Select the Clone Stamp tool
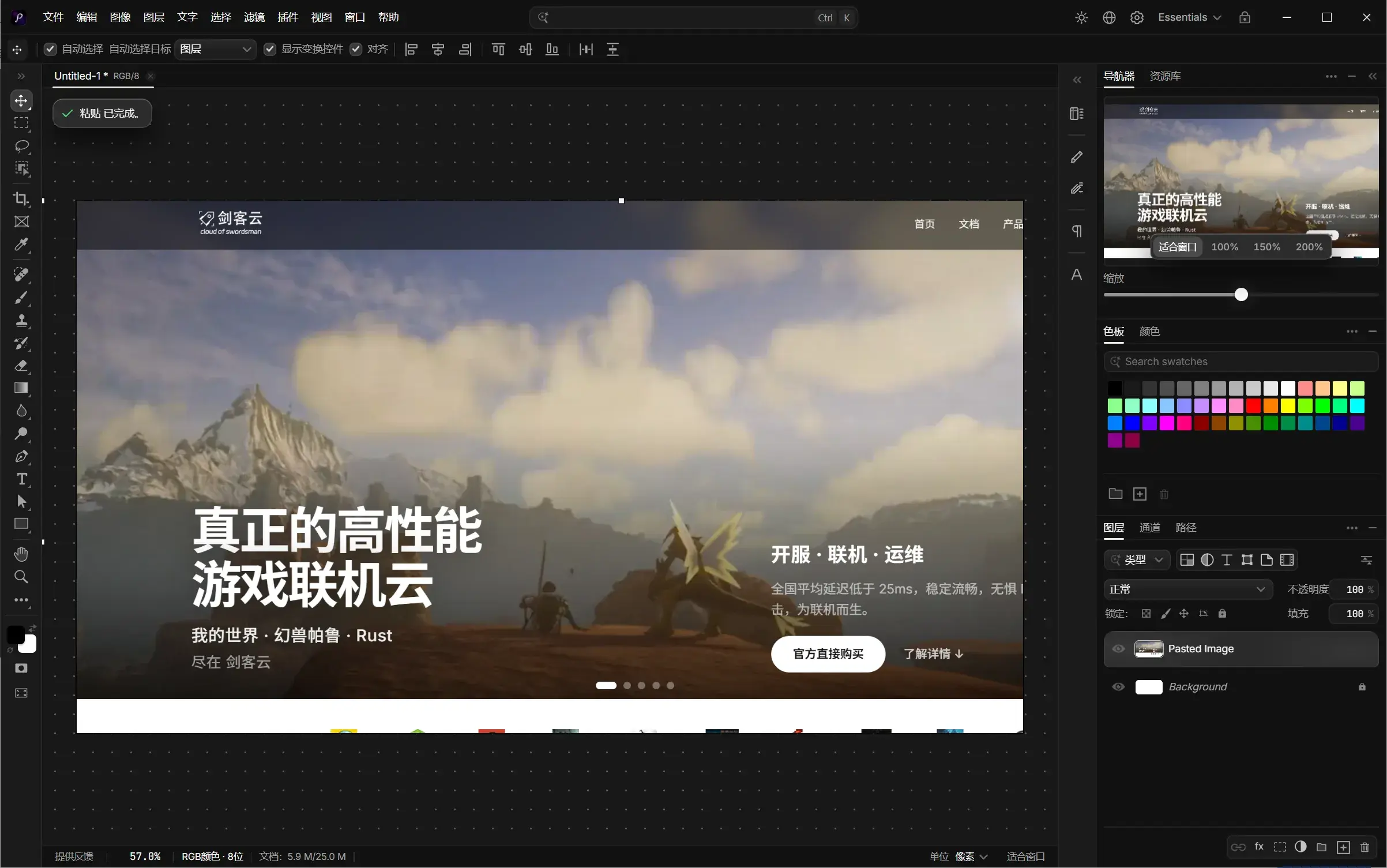This screenshot has width=1387, height=868. pos(21,321)
